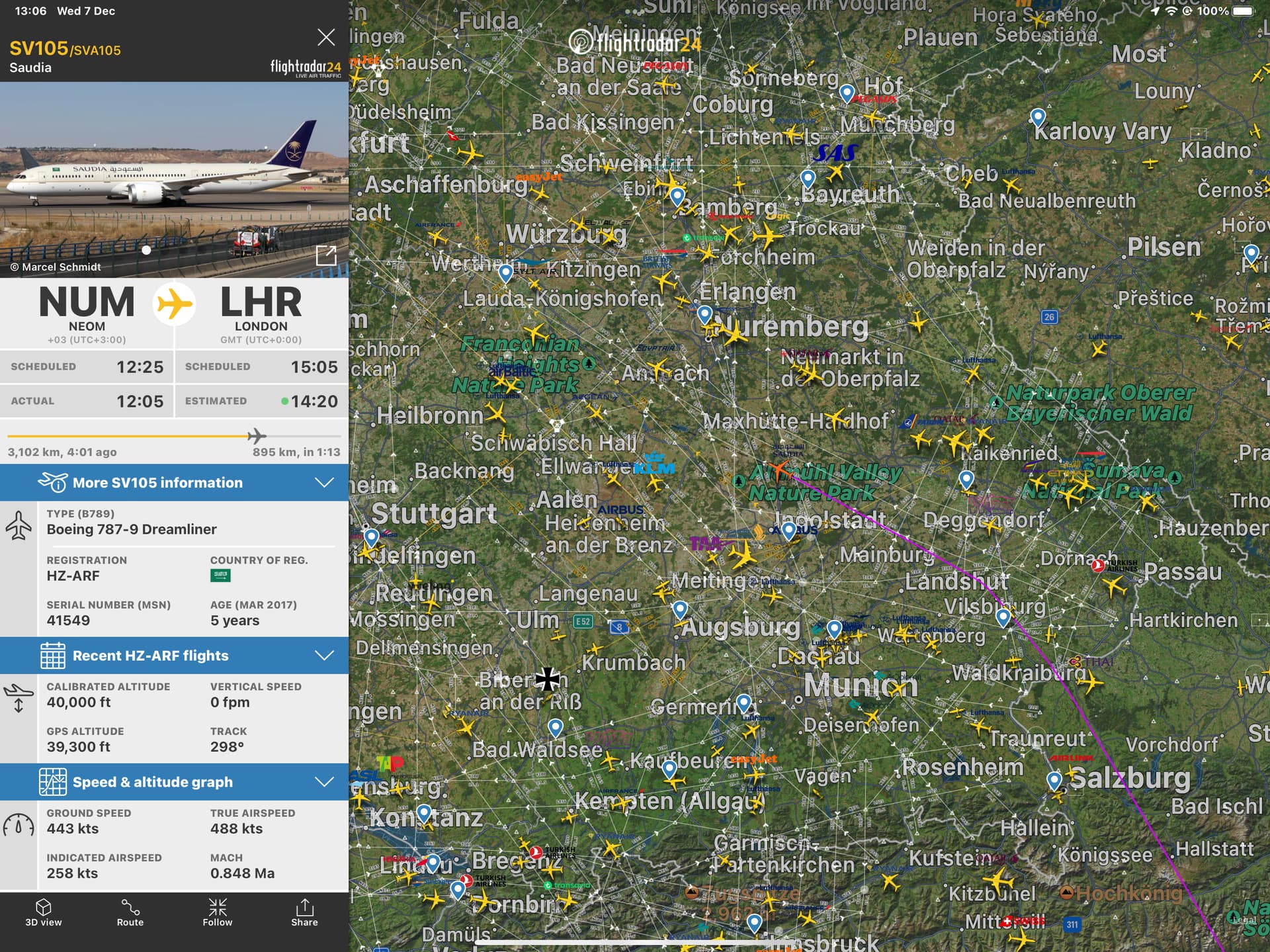Select the orange SV105 aircraft on map
The width and height of the screenshot is (1270, 952).
pyautogui.click(x=780, y=470)
